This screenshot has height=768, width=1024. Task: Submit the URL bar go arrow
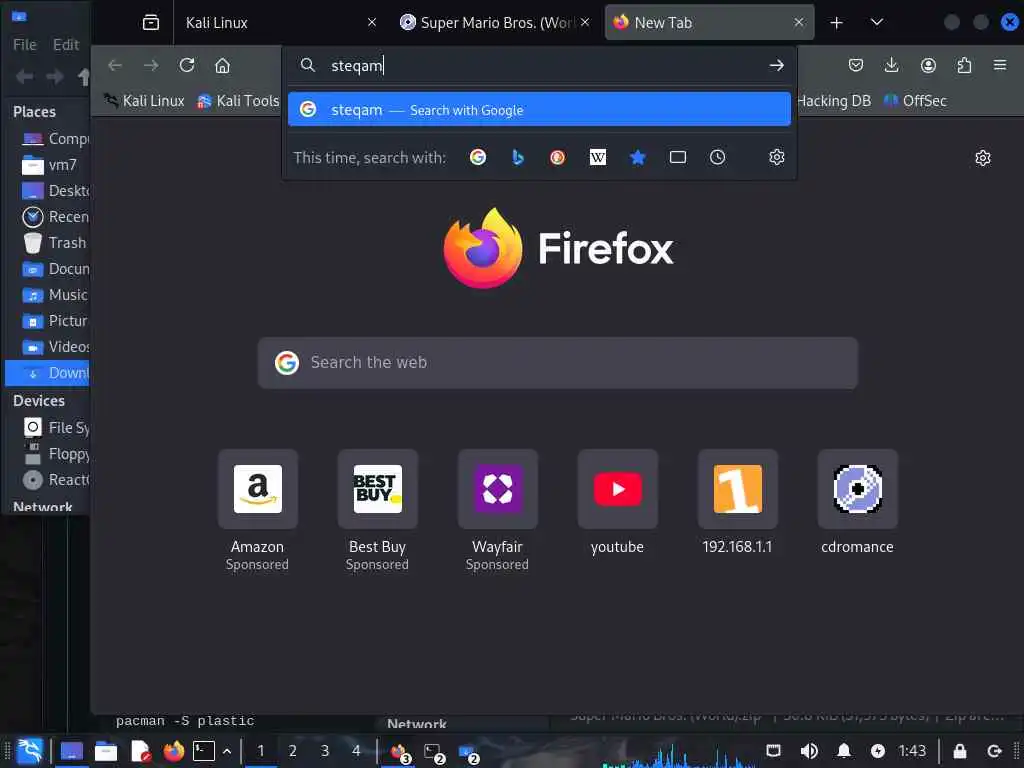(x=776, y=65)
